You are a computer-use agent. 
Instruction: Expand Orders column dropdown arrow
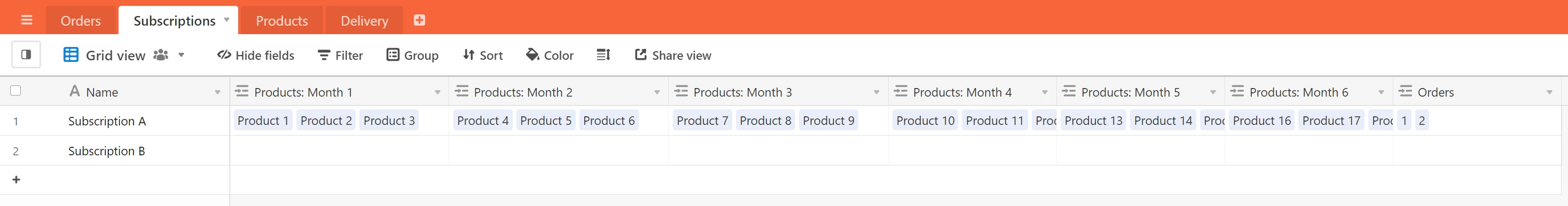pos(1549,92)
